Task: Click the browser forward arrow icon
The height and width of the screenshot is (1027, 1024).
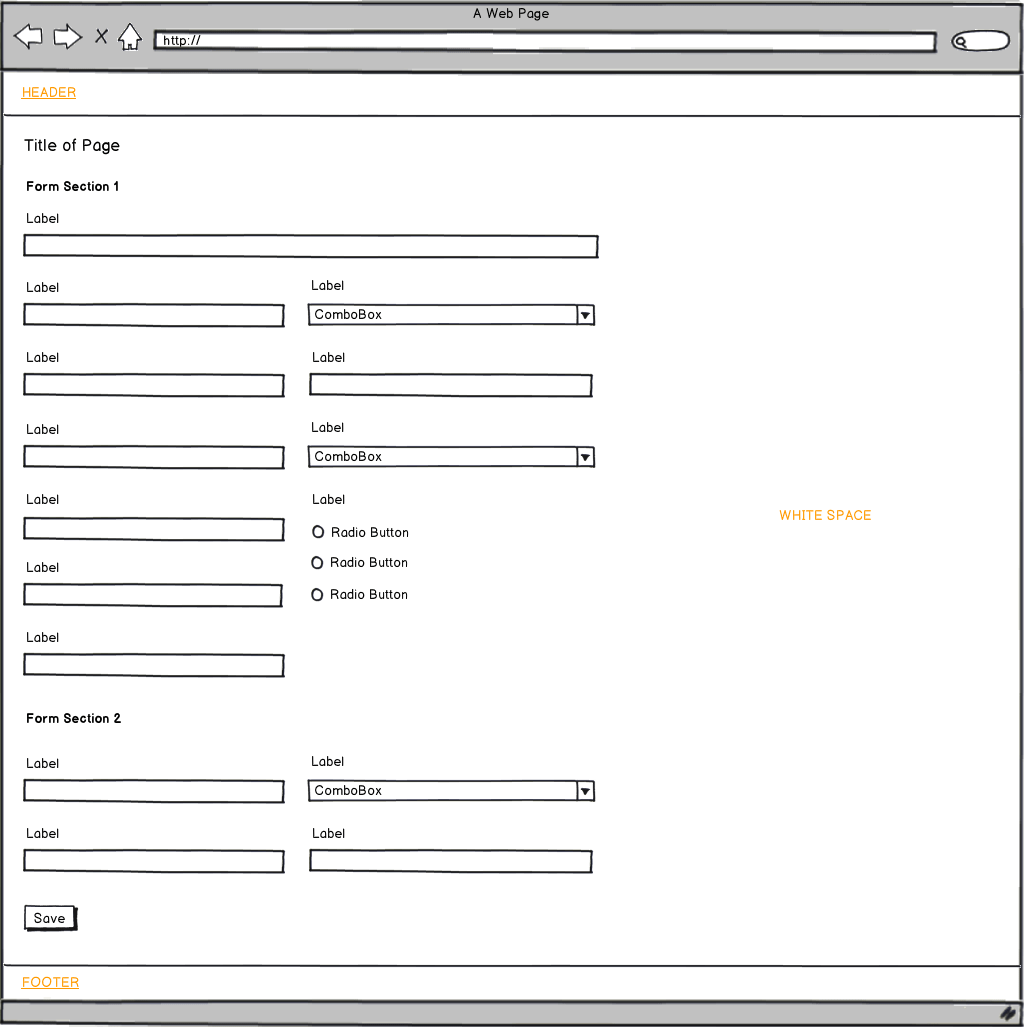Action: [67, 37]
